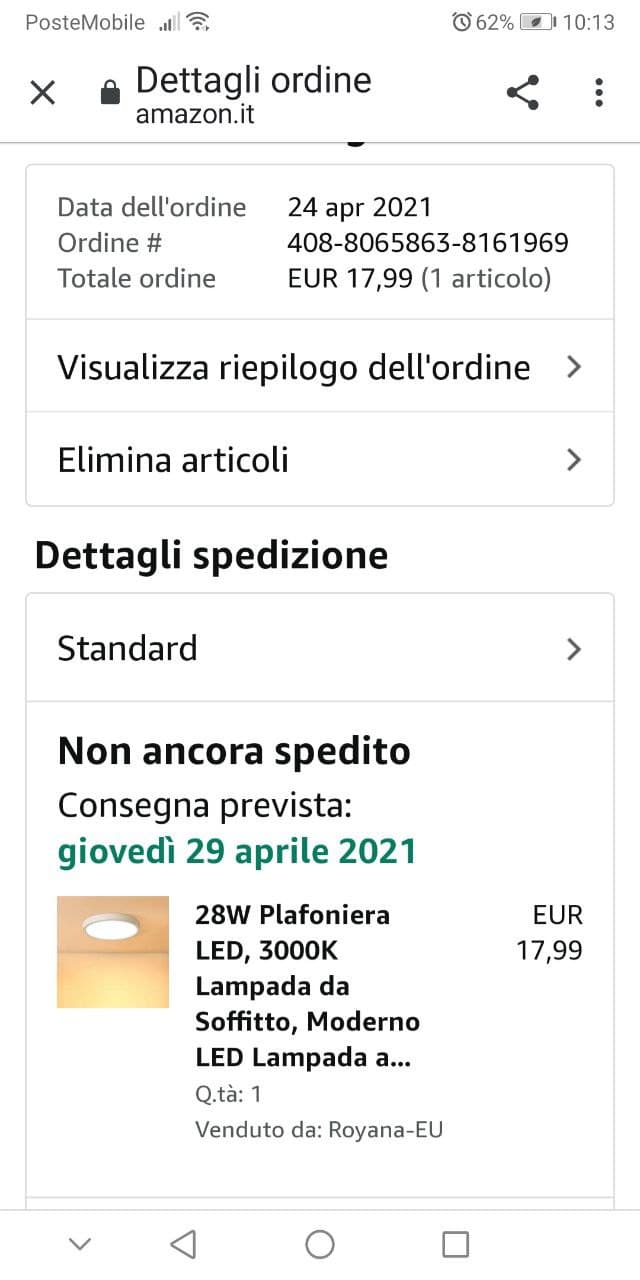Tap the Standard shipping option row
640x1280 pixels.
pos(127,649)
